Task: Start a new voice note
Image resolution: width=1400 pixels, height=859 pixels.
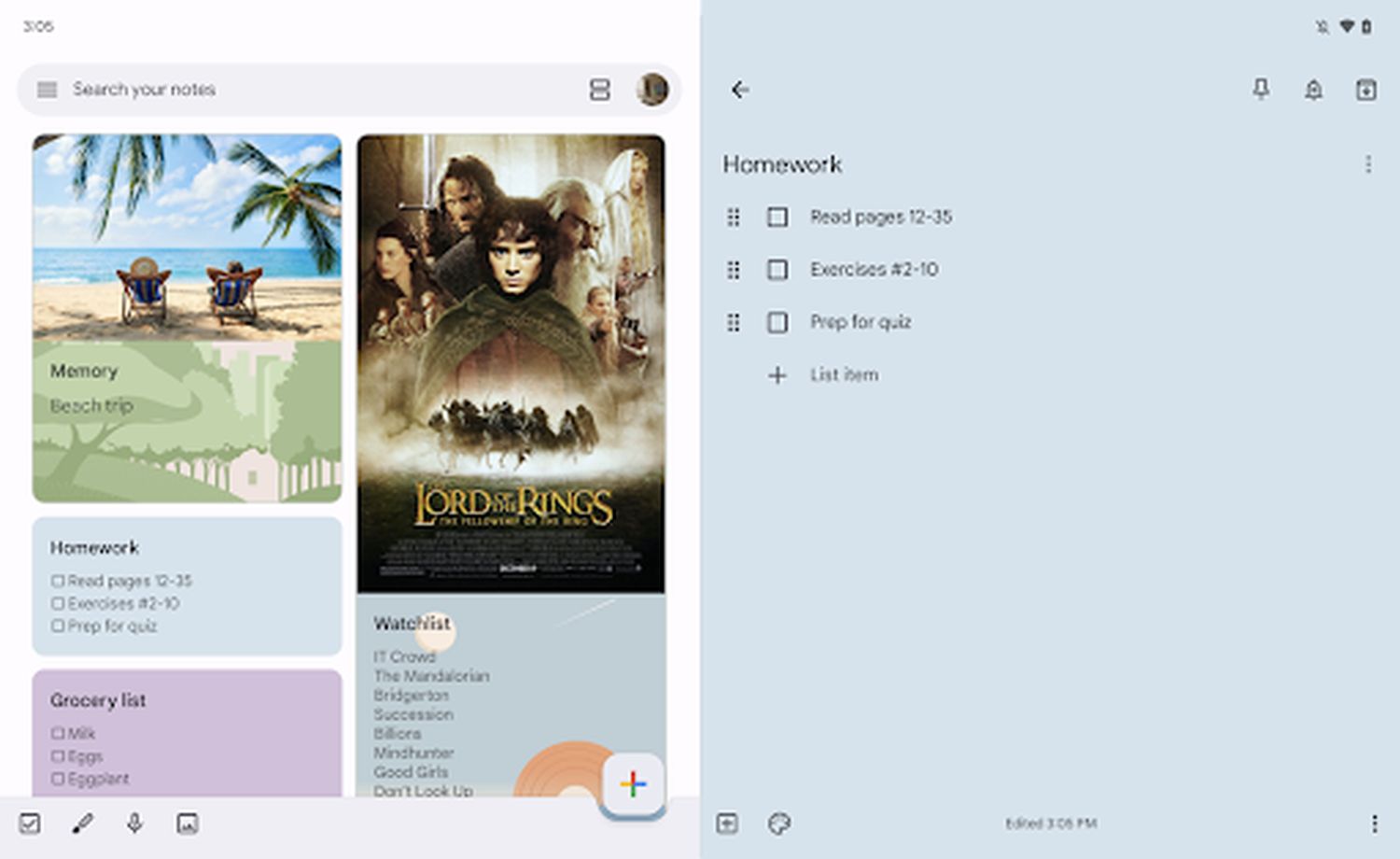Action: (x=134, y=824)
